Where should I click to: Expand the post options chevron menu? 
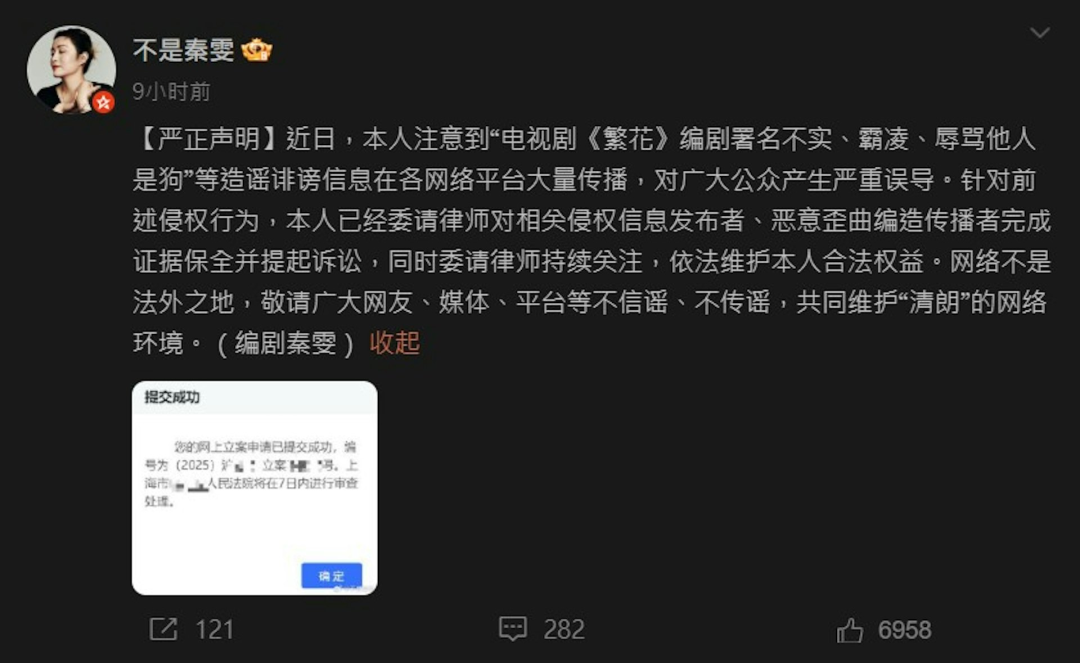[x=1040, y=32]
